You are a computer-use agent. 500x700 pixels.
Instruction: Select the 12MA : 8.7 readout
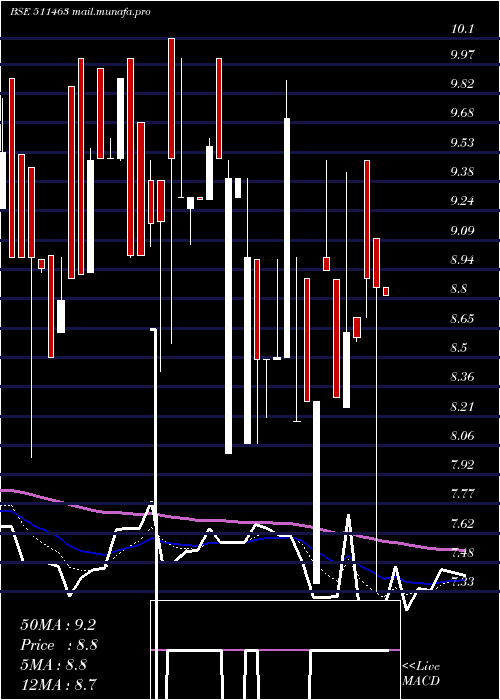58,684
